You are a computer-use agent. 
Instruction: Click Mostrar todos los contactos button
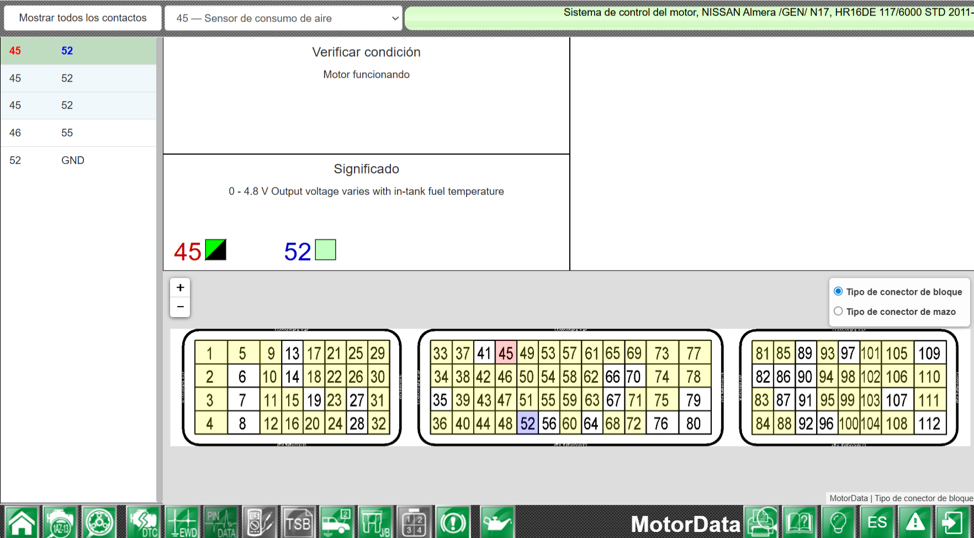click(83, 18)
